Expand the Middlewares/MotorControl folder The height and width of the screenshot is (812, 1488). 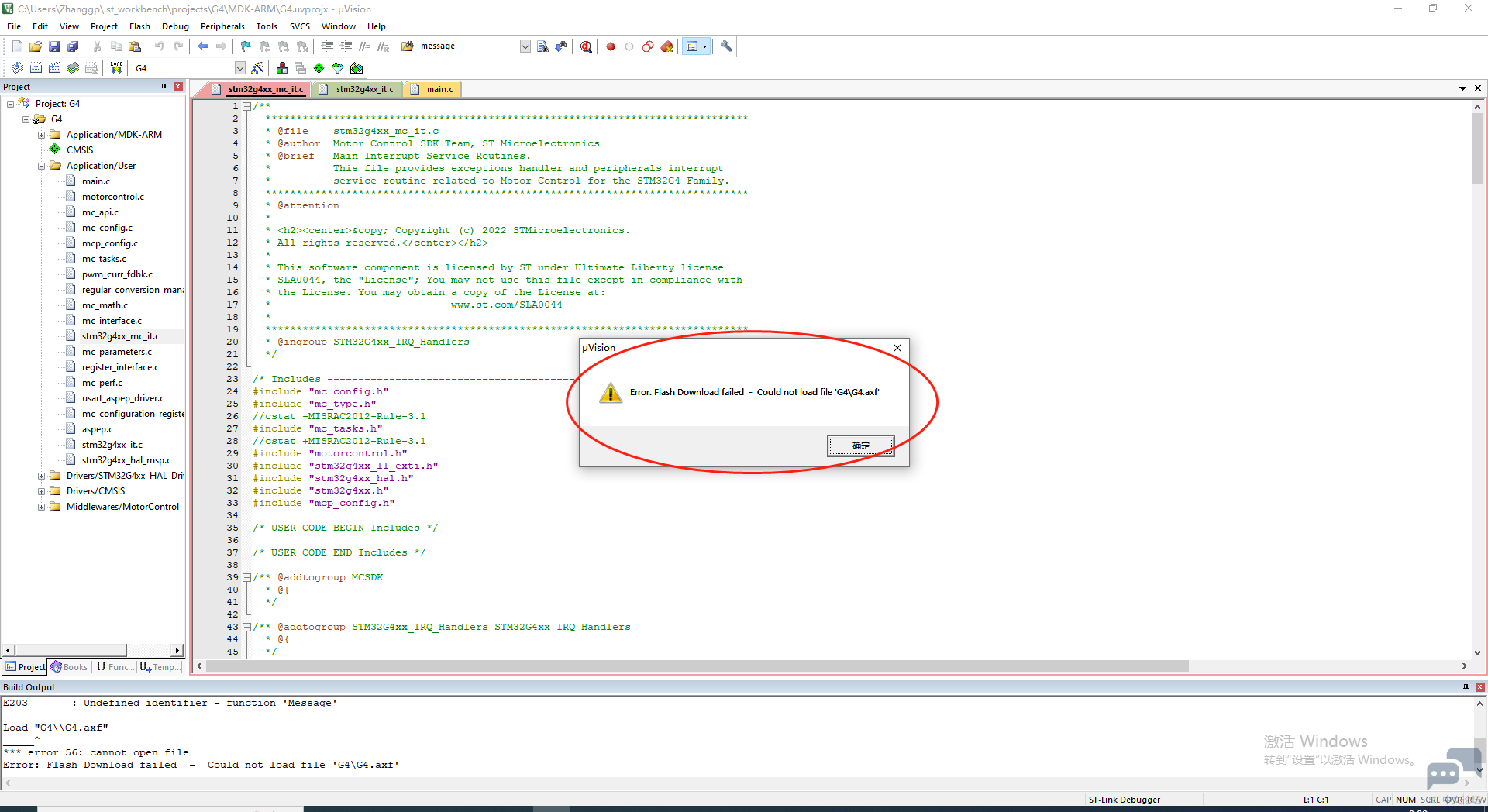tap(42, 507)
